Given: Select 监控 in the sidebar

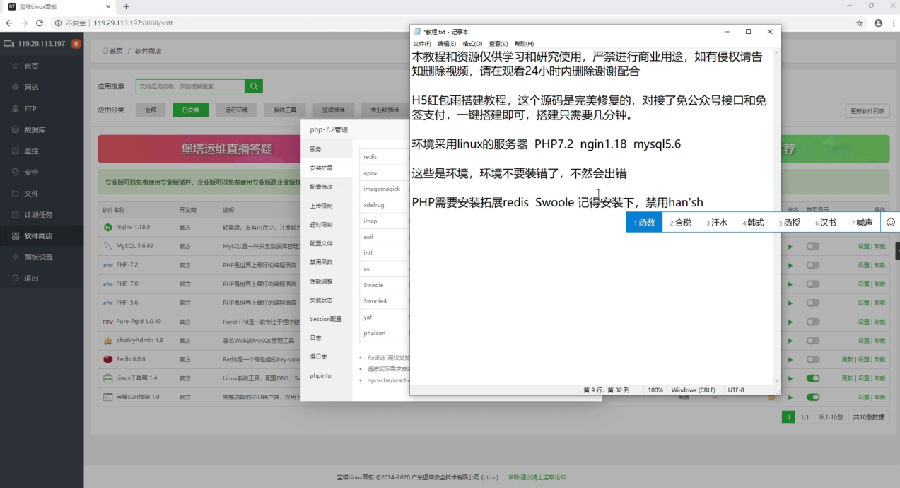Looking at the screenshot, I should (x=31, y=151).
